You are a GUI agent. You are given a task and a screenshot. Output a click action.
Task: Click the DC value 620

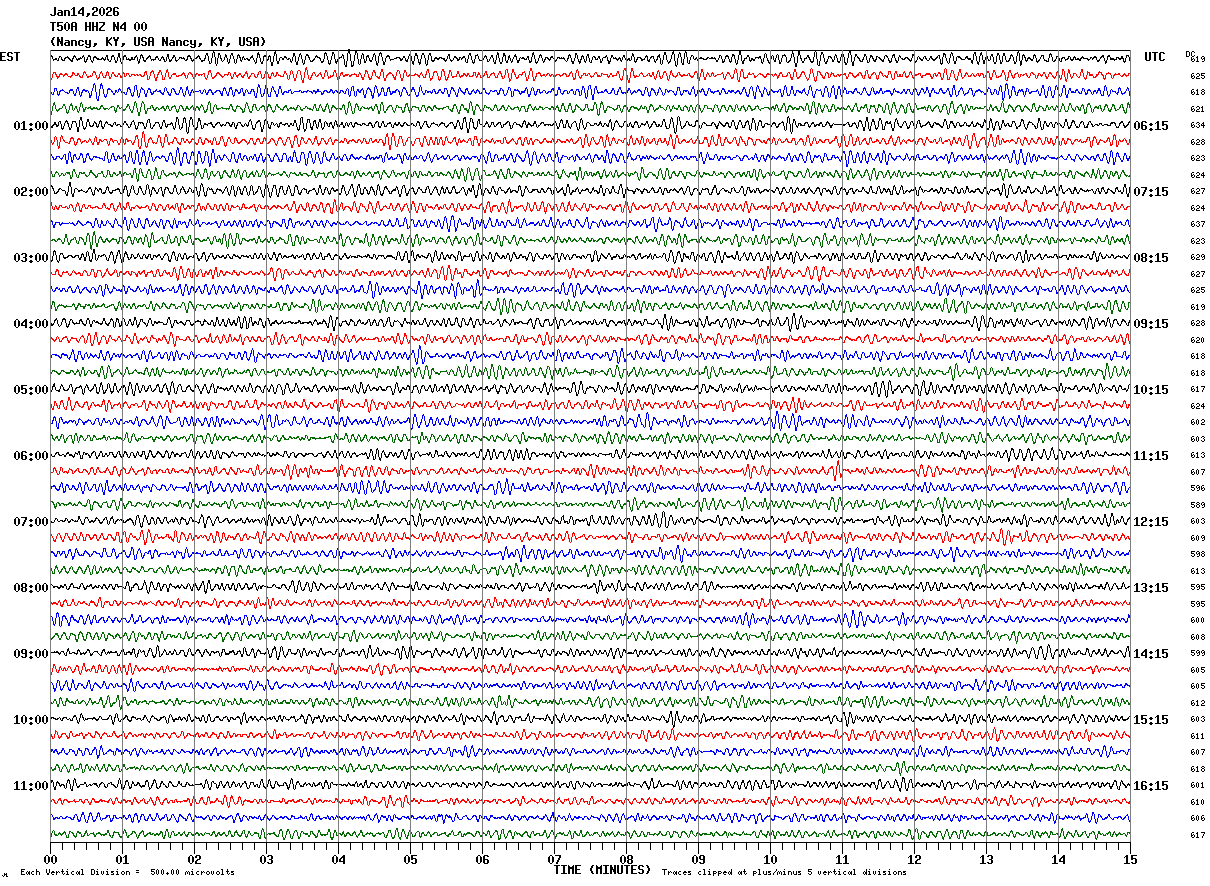click(1197, 340)
